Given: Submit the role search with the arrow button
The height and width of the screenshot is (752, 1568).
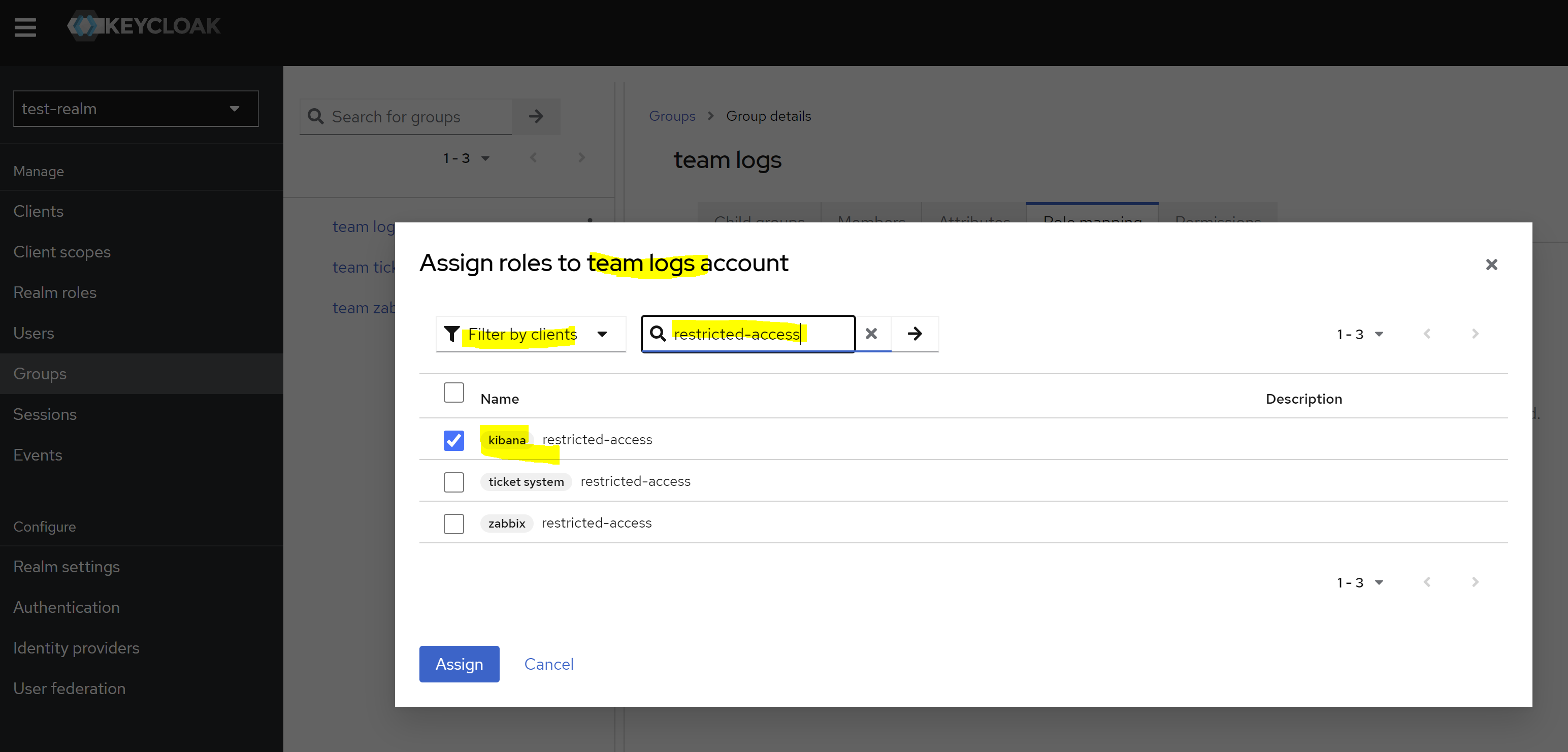Looking at the screenshot, I should pos(915,334).
